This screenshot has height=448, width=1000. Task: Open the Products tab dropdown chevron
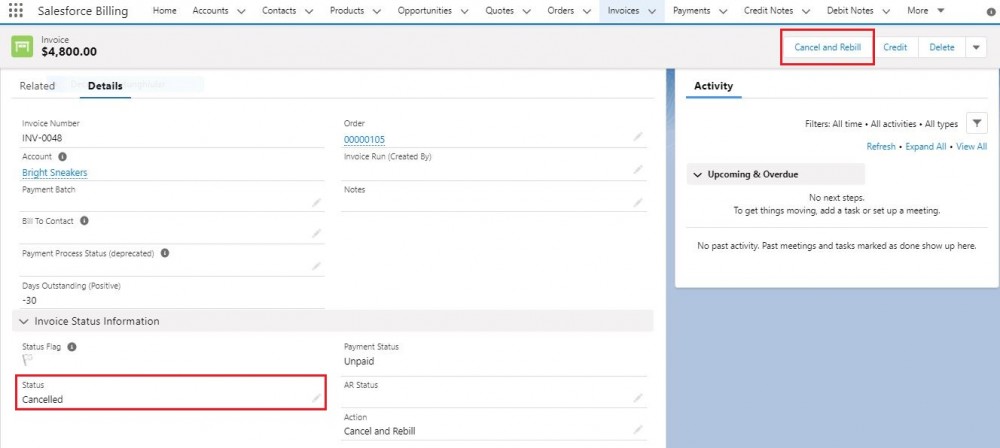pos(376,11)
